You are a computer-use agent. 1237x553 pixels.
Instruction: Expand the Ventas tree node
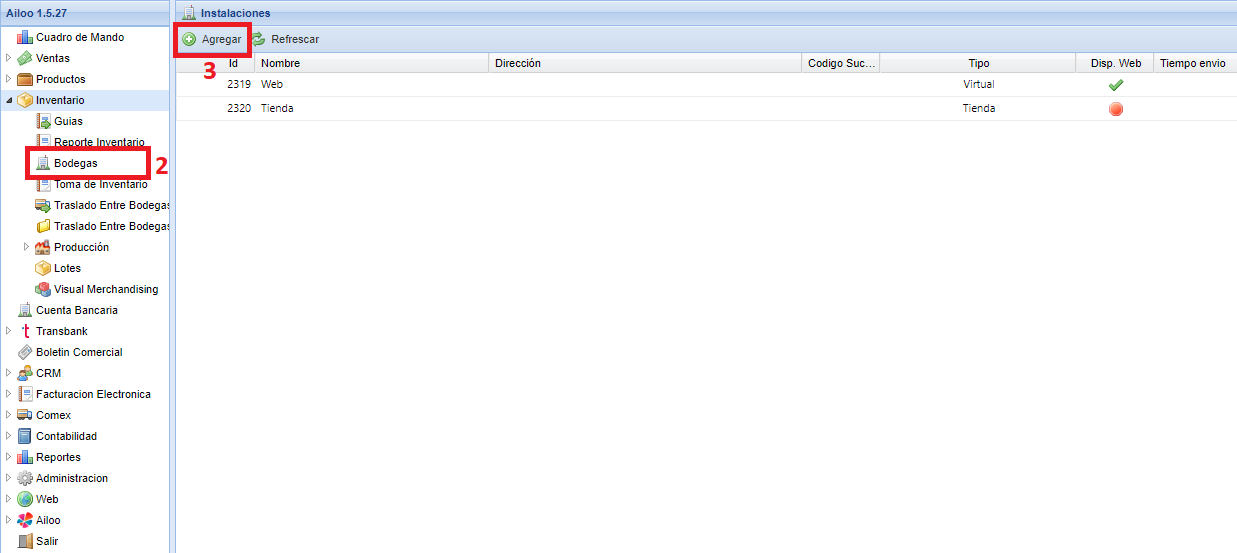[9, 58]
